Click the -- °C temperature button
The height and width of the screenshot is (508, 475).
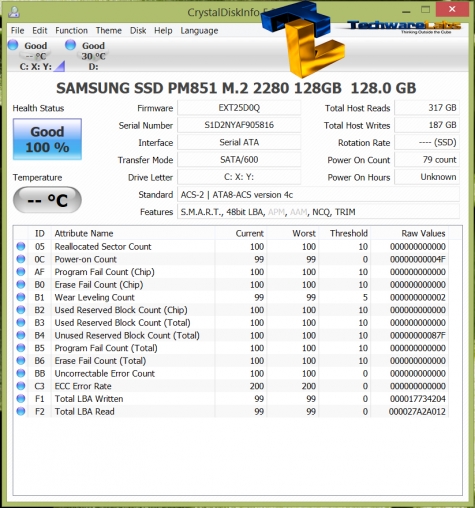(x=47, y=200)
